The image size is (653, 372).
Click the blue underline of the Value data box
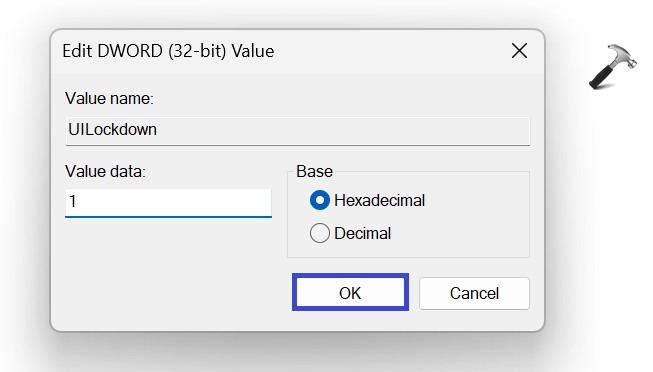[168, 217]
